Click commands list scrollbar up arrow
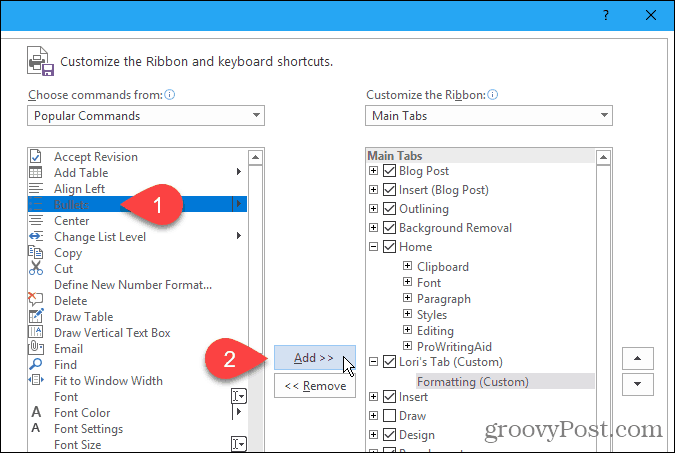 click(256, 157)
